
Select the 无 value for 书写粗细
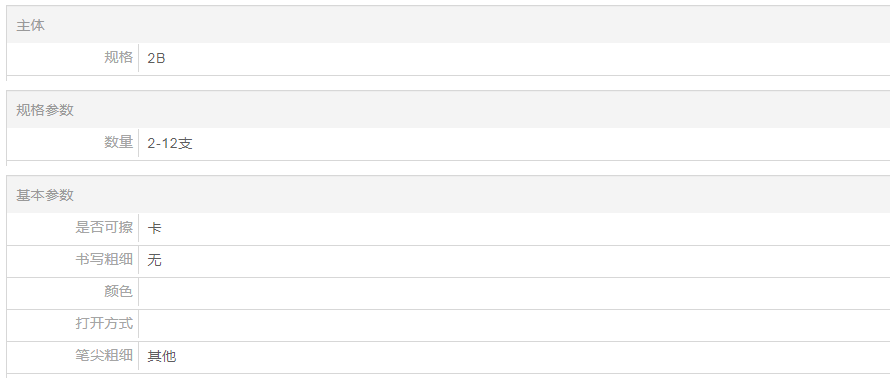154,260
